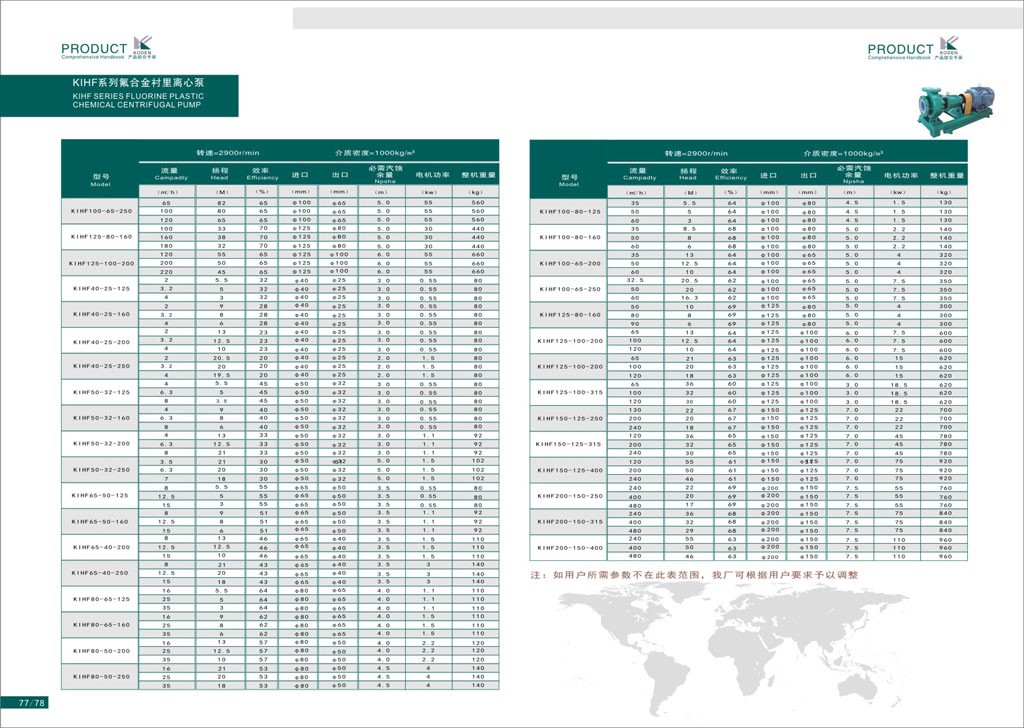Select the 77/78 page number label
Screen dimensions: 1024x728
point(33,702)
